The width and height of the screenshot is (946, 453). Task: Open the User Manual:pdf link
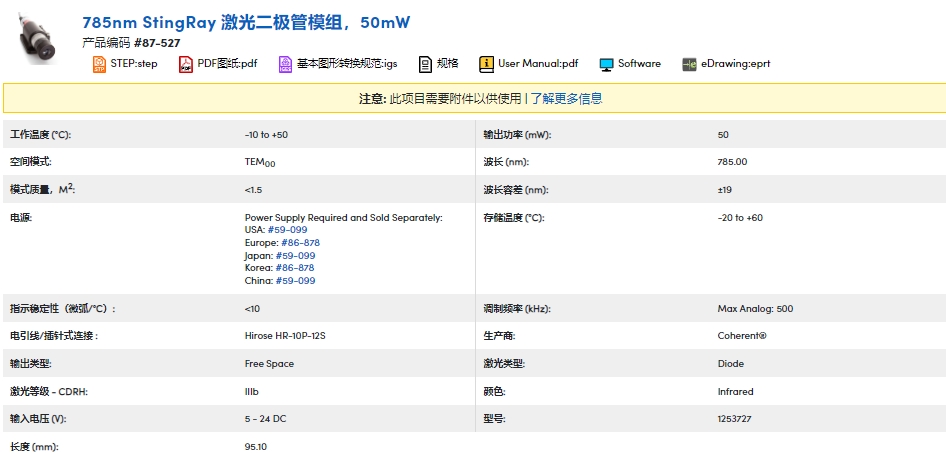(538, 63)
